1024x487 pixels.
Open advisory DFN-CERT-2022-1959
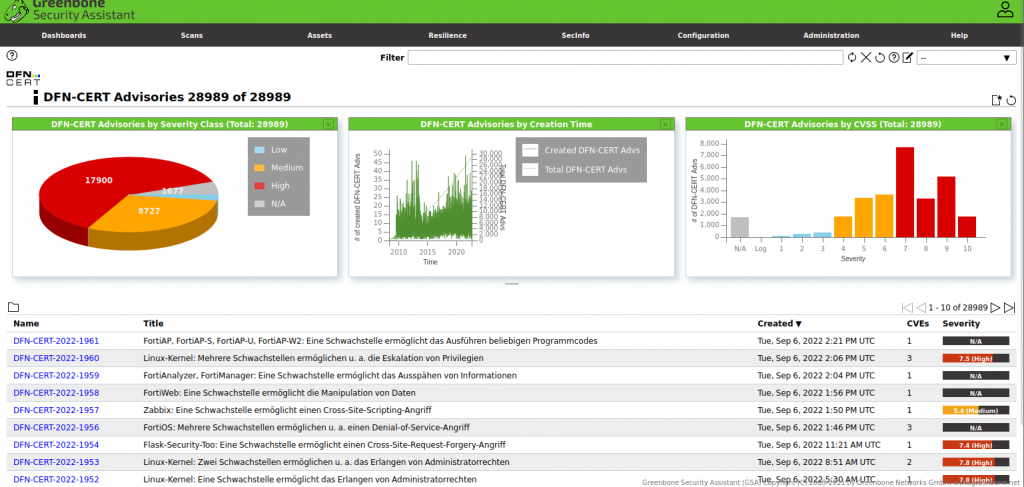(56, 375)
